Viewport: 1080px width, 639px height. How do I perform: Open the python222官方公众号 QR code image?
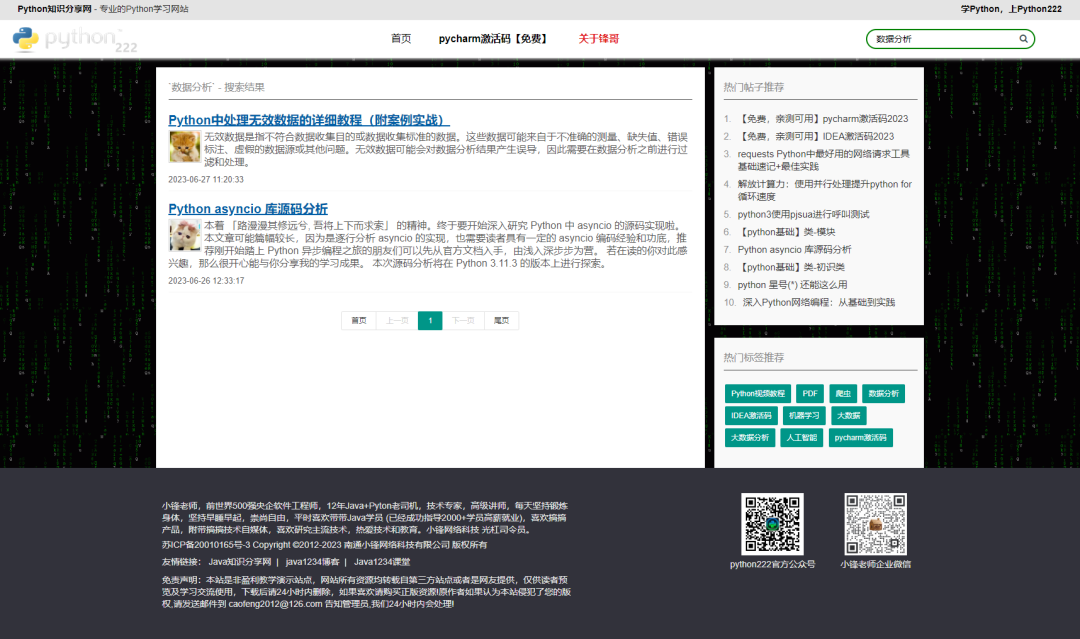(x=772, y=522)
